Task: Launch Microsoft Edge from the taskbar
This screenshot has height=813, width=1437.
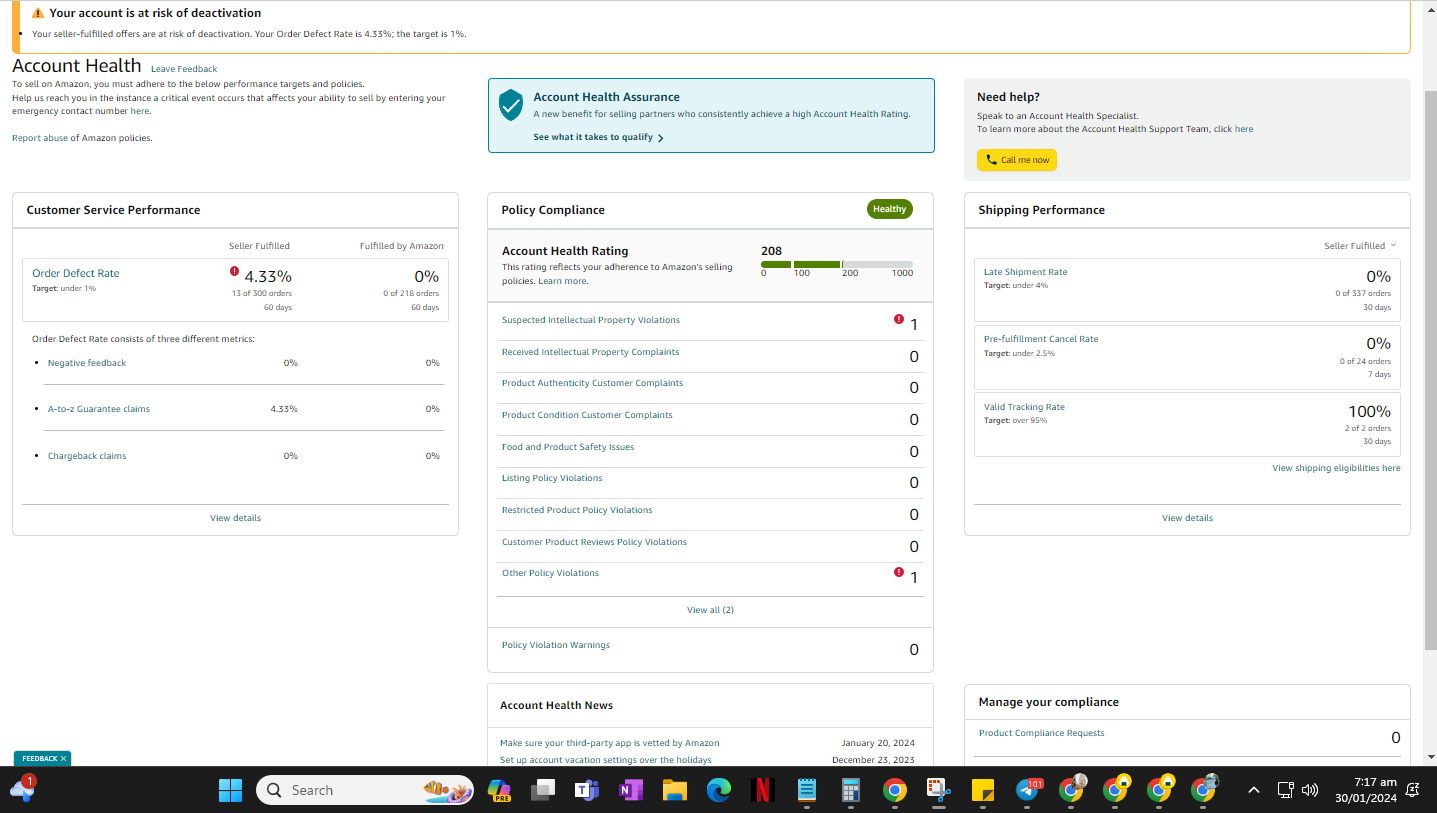Action: point(718,790)
